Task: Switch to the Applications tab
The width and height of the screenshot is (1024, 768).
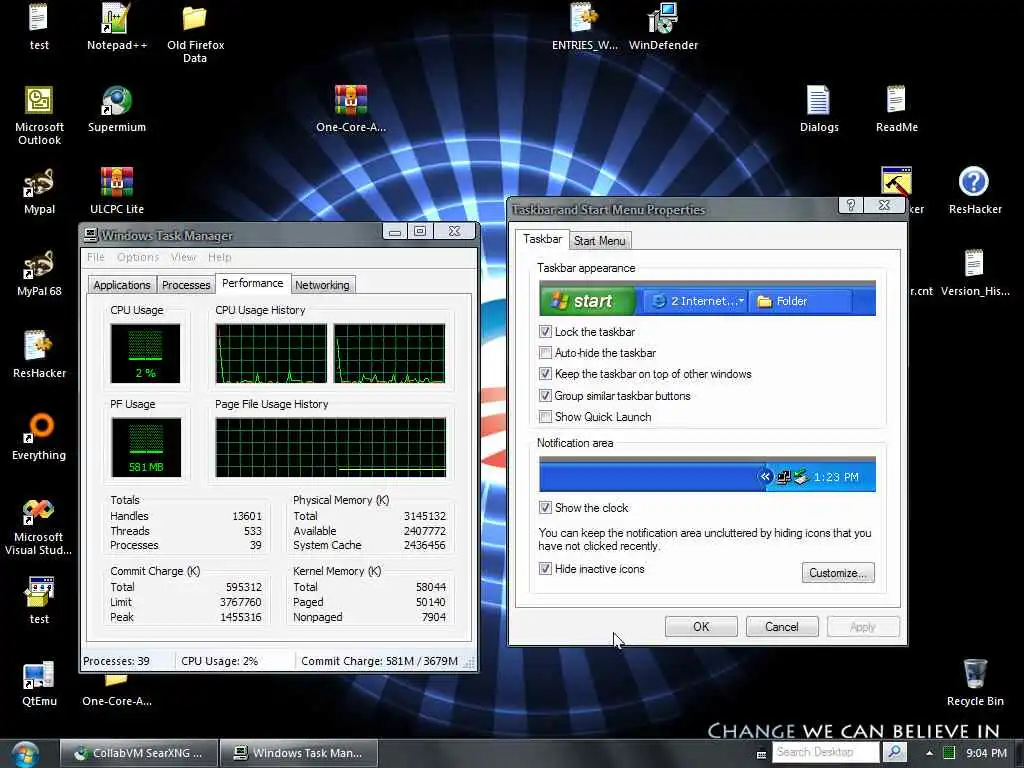Action: (x=121, y=285)
